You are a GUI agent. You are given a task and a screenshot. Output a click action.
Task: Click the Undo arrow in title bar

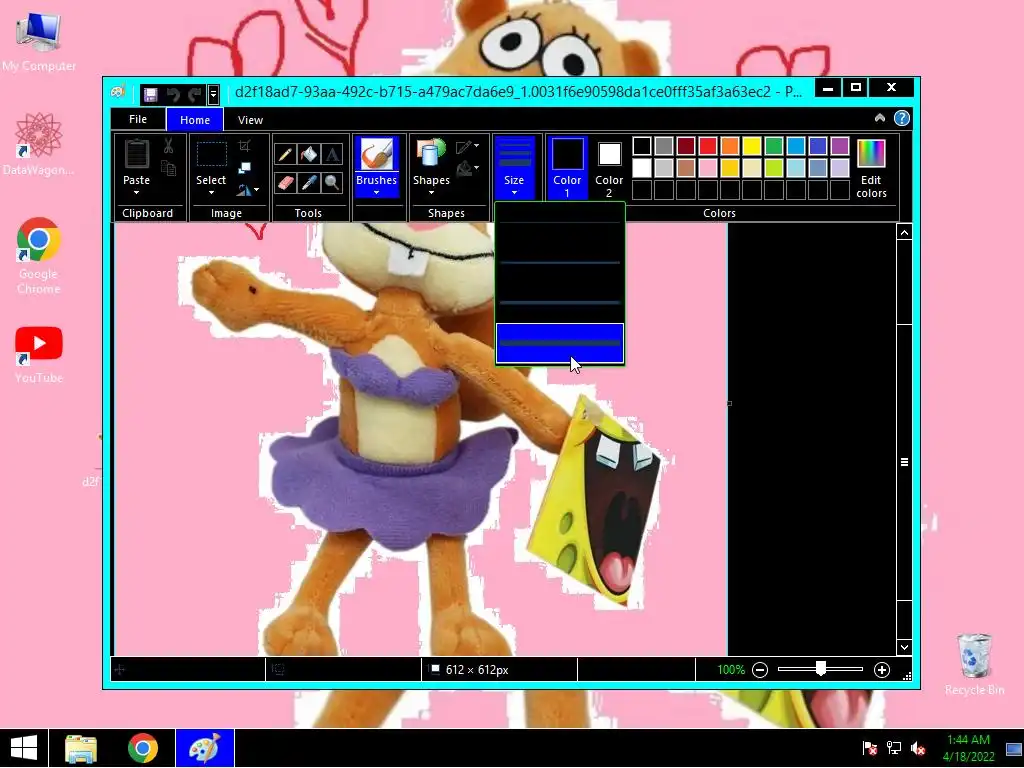coord(173,95)
